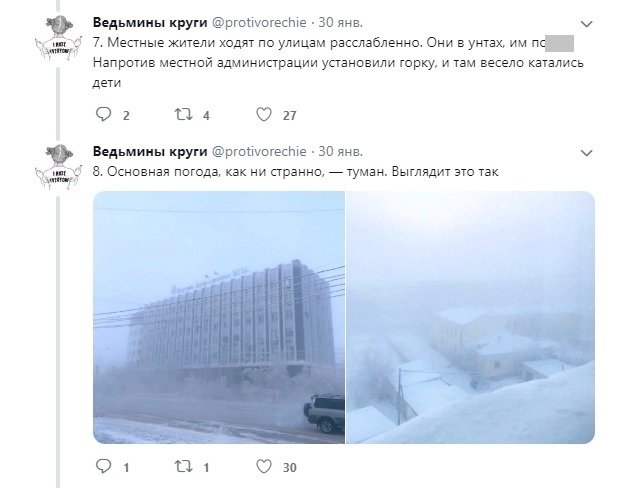Open @protivorechie handle in tweet 7

tap(259, 22)
